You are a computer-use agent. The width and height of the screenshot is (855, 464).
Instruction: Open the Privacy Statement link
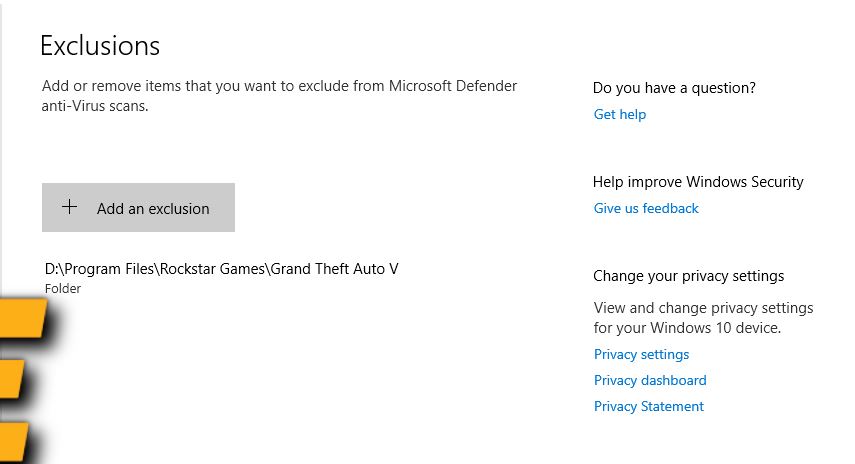click(648, 406)
